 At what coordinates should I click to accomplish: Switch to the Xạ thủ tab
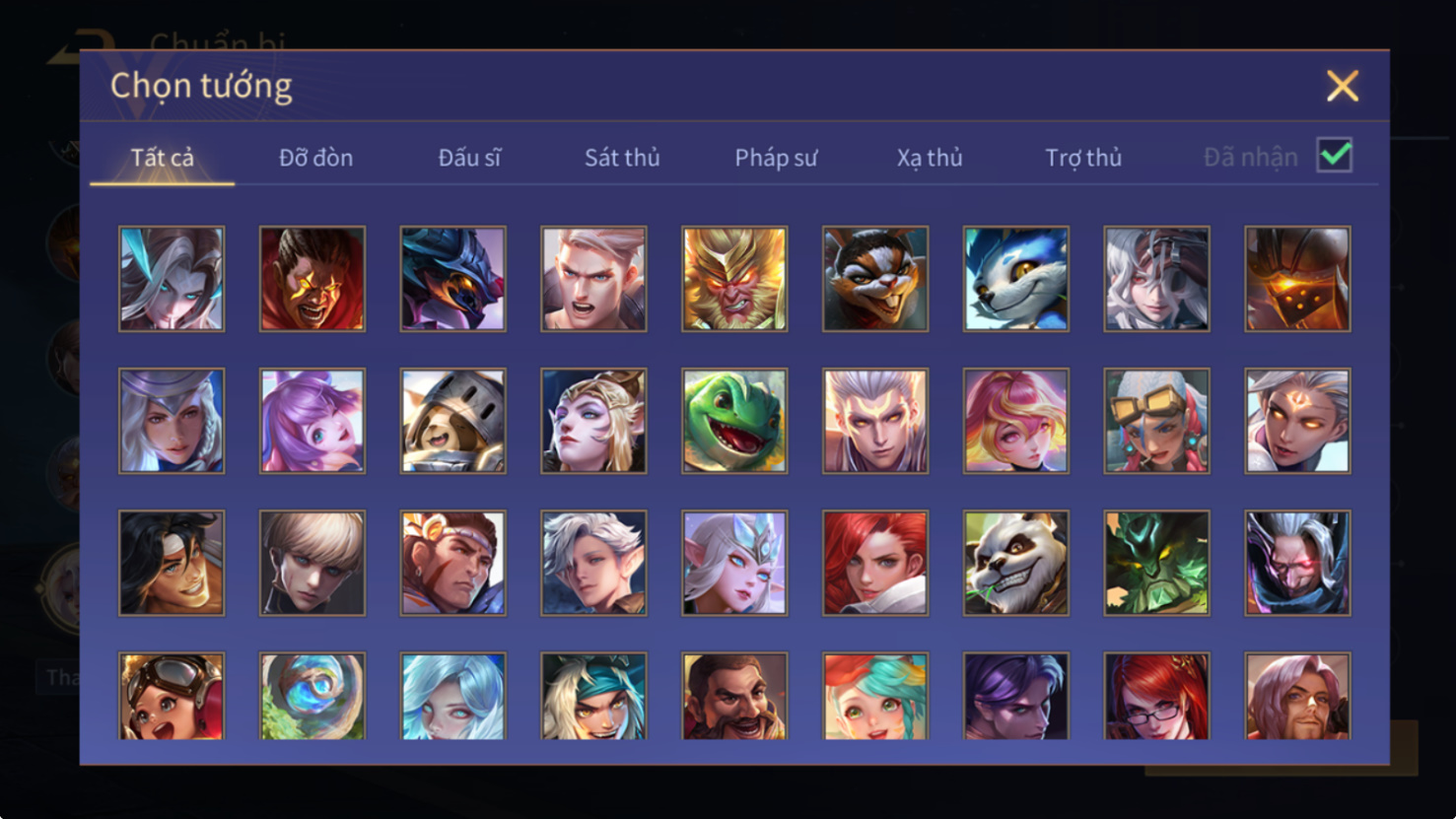(930, 158)
